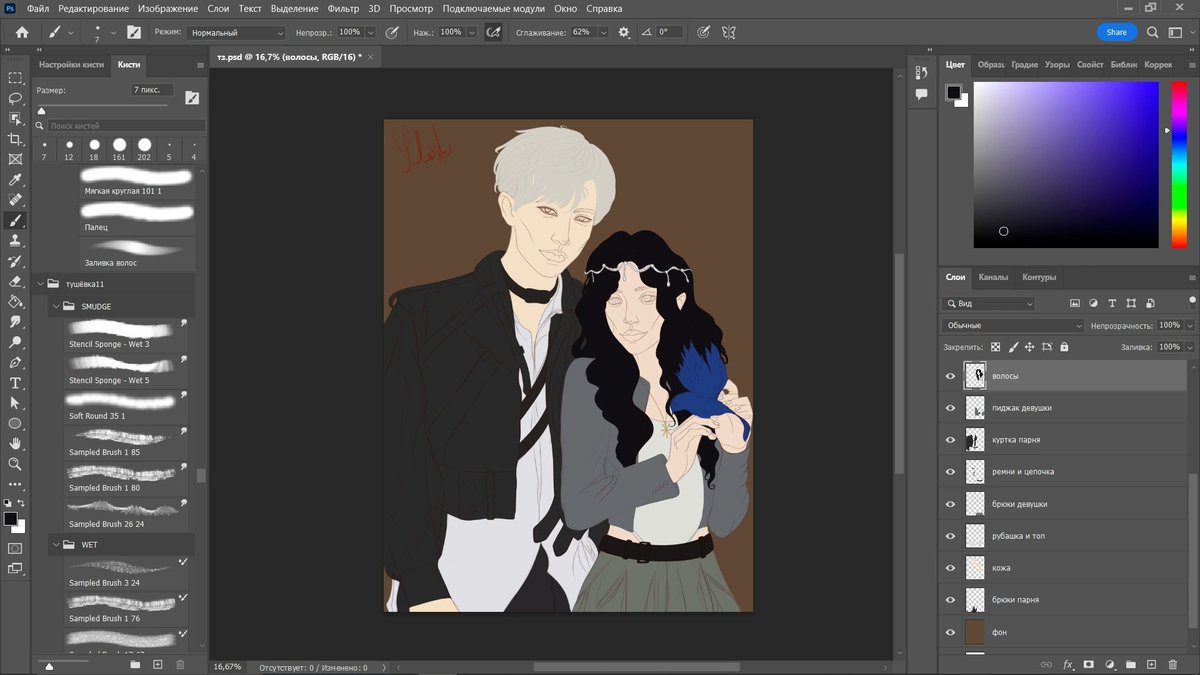Toggle Quick Mask mode icon

tap(15, 548)
